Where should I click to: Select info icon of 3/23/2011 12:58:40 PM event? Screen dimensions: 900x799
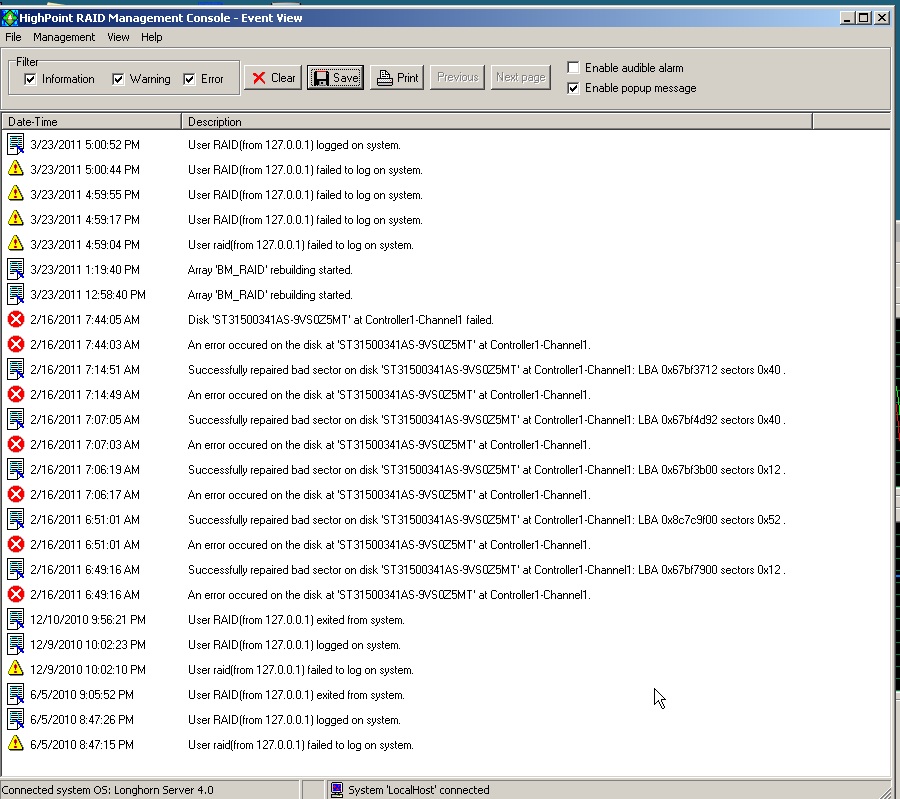[x=15, y=294]
